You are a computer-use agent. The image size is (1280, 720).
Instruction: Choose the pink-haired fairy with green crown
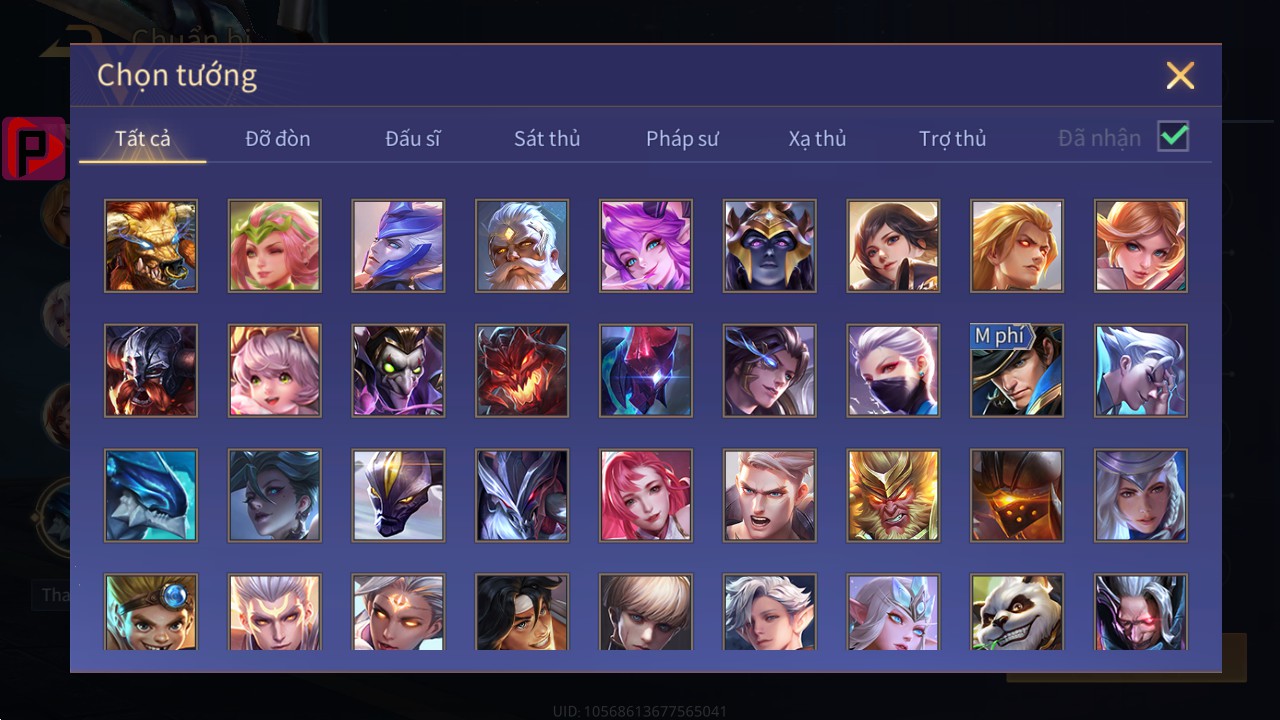(275, 245)
